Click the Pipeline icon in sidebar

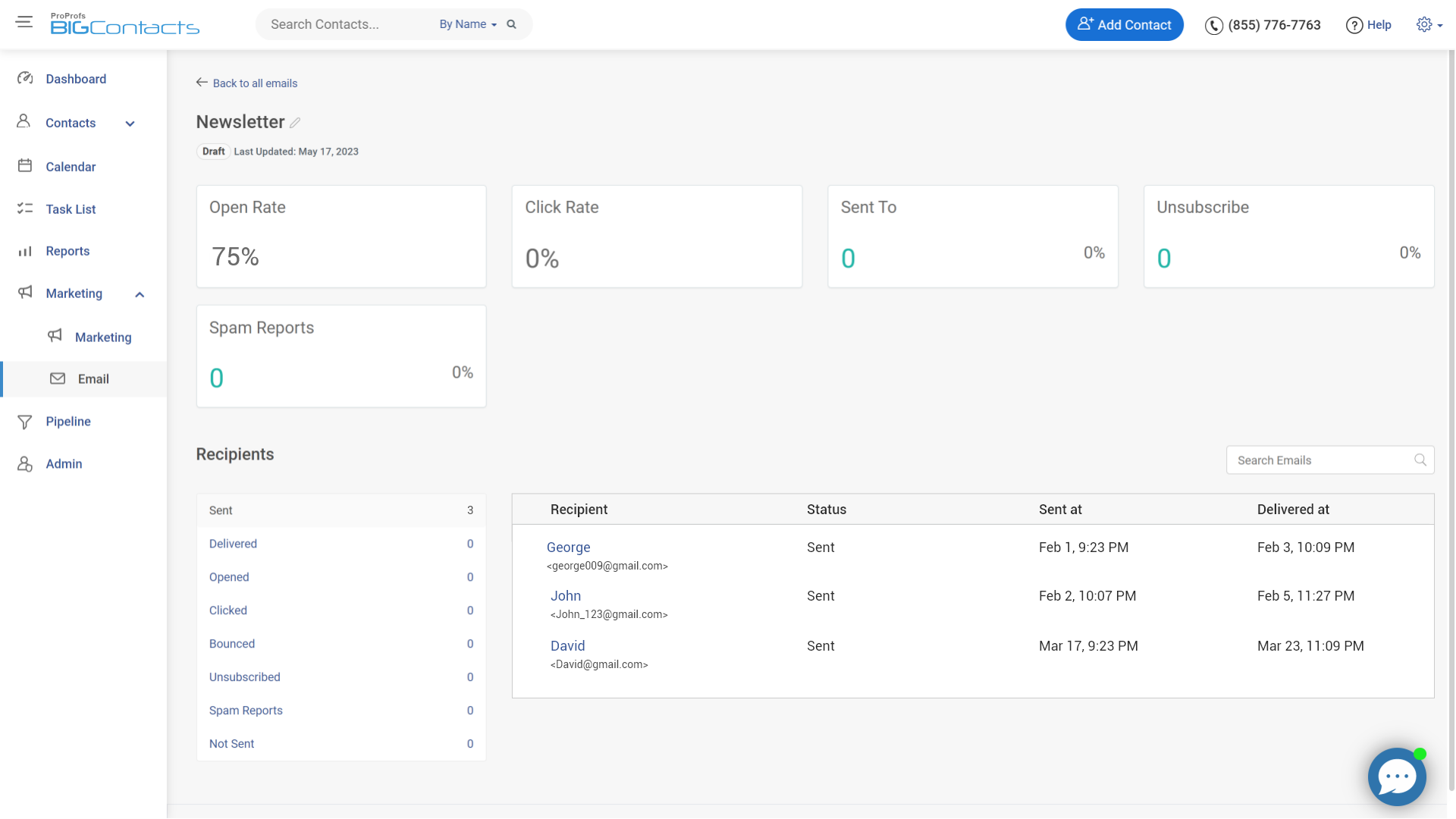24,420
